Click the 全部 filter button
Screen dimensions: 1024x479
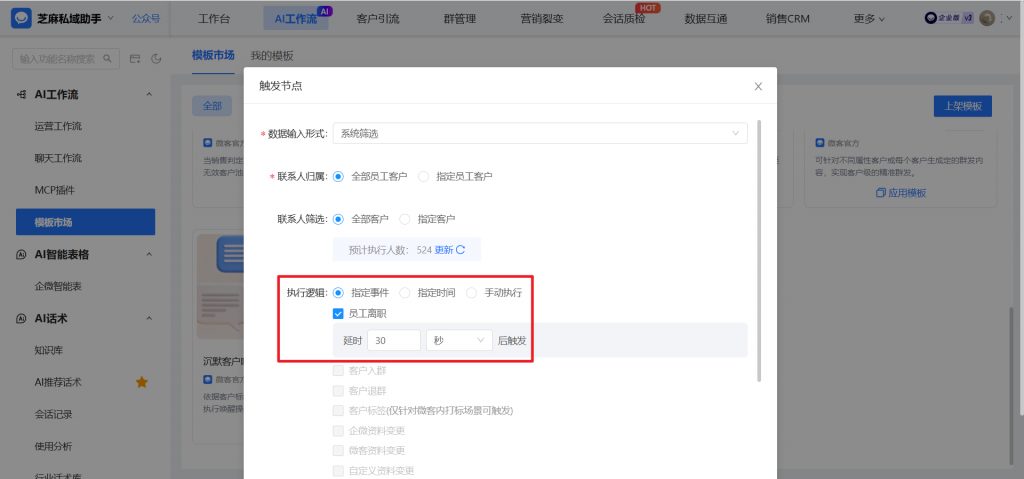click(x=212, y=106)
